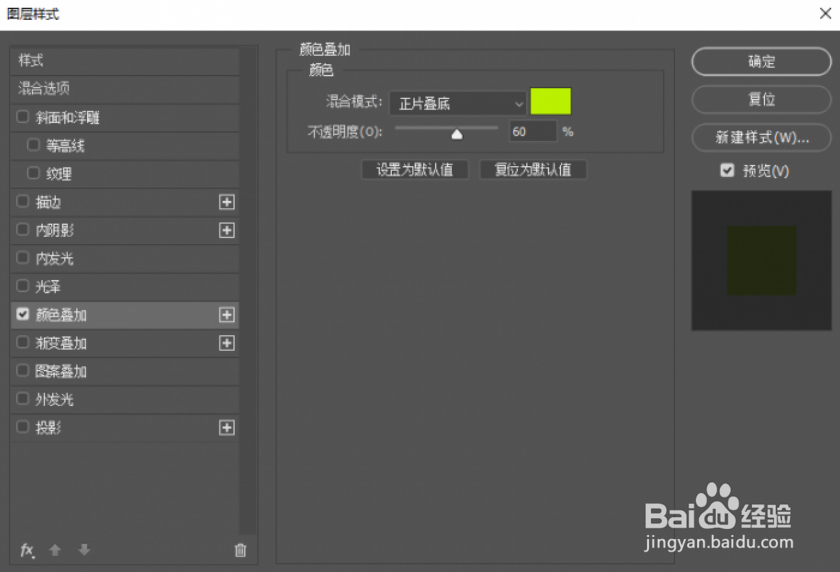Click the style preview thumbnail
The height and width of the screenshot is (572, 840).
pos(761,260)
